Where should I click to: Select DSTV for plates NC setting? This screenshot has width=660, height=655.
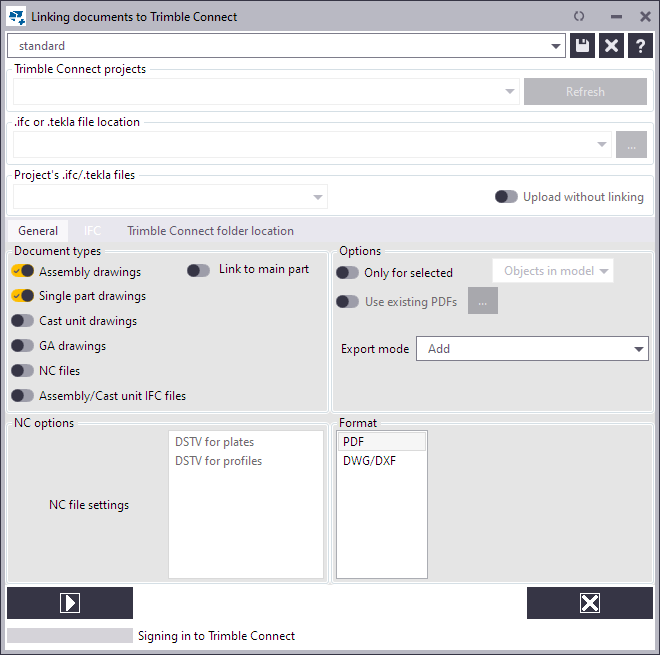pyautogui.click(x=246, y=442)
